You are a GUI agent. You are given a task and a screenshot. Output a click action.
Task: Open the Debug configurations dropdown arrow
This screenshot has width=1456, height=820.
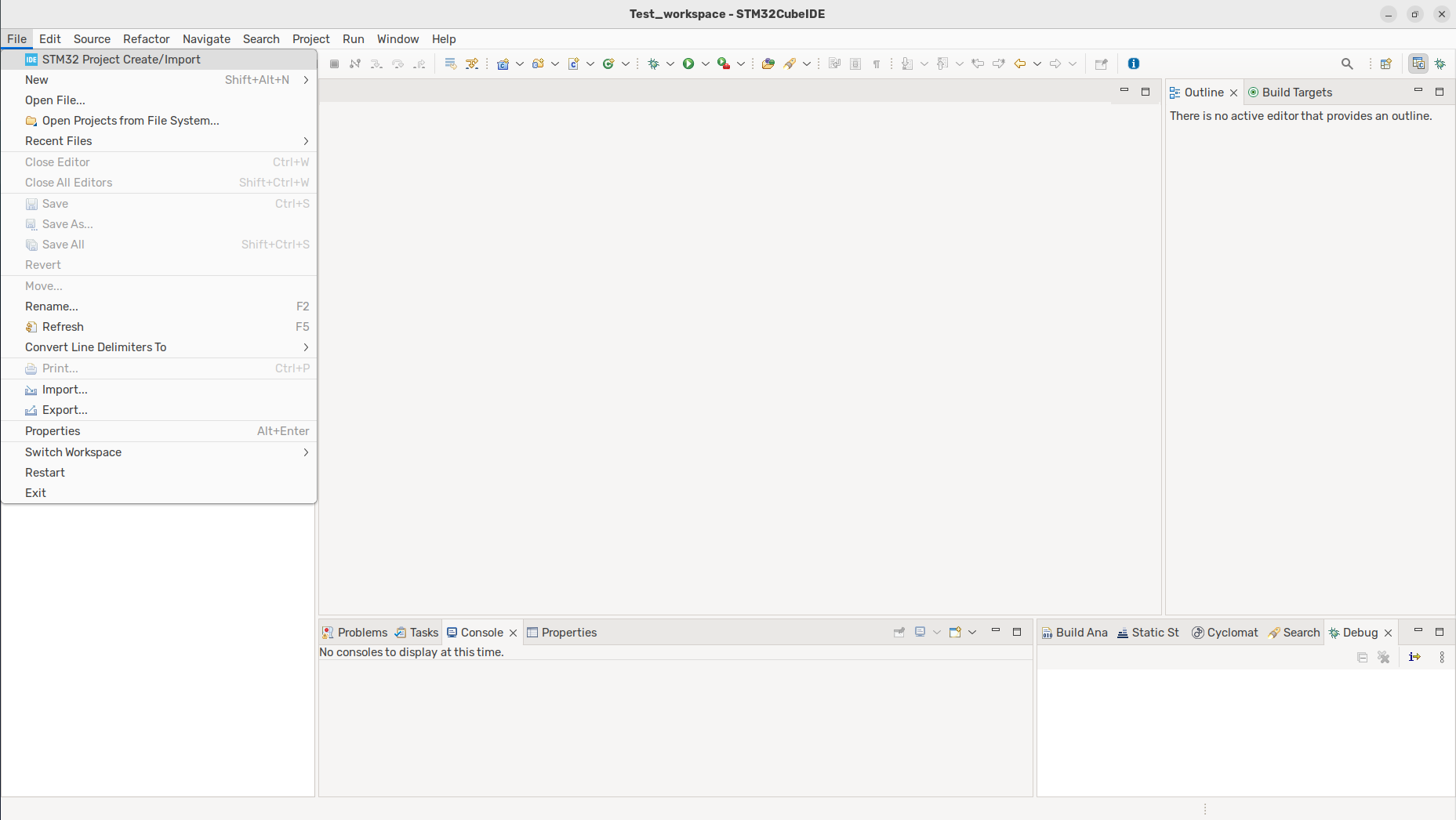670,64
